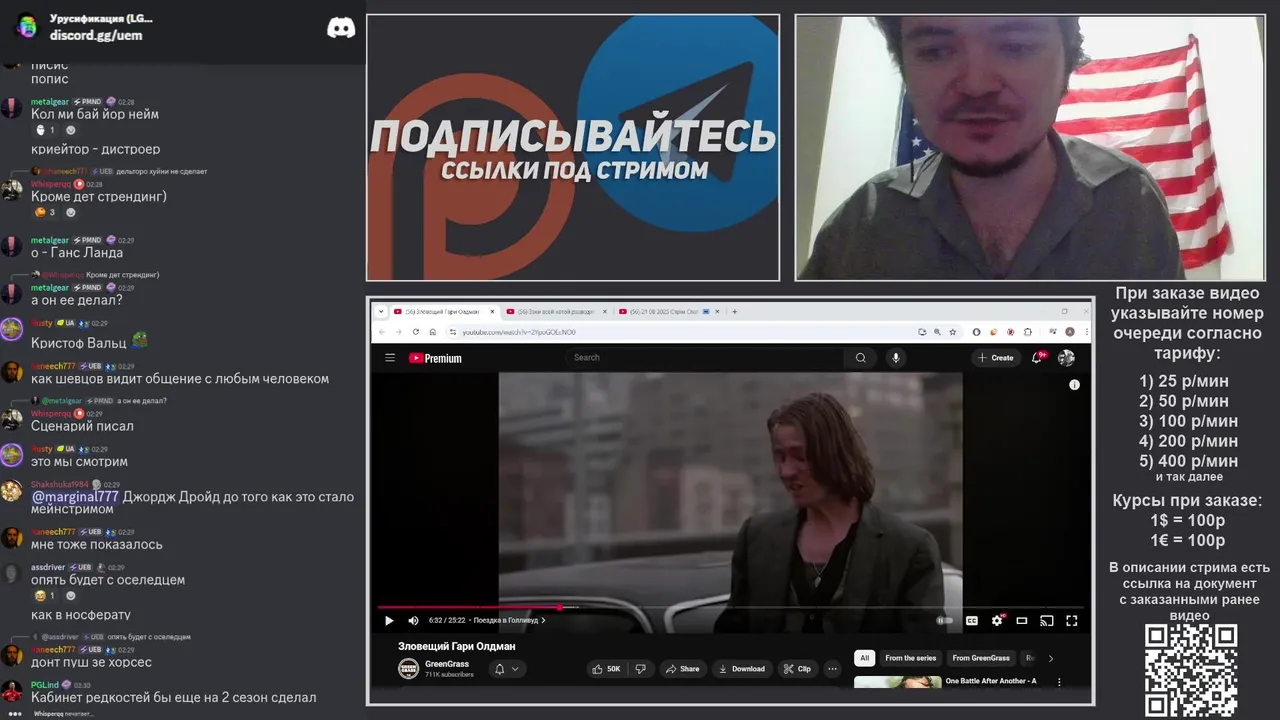Show the video info card icon
The height and width of the screenshot is (720, 1280).
pyautogui.click(x=1074, y=384)
